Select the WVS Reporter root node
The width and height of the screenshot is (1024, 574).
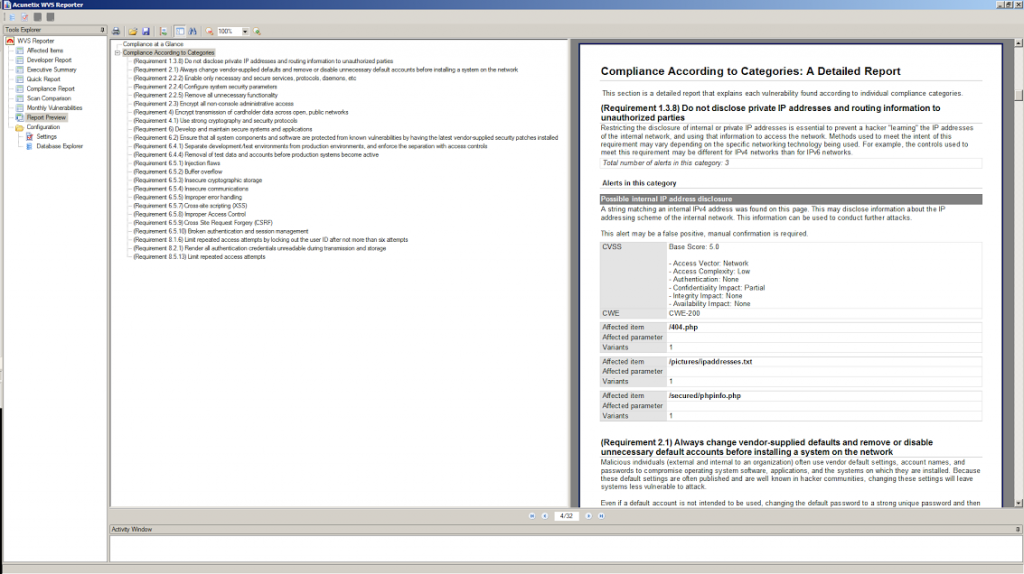click(x=35, y=40)
